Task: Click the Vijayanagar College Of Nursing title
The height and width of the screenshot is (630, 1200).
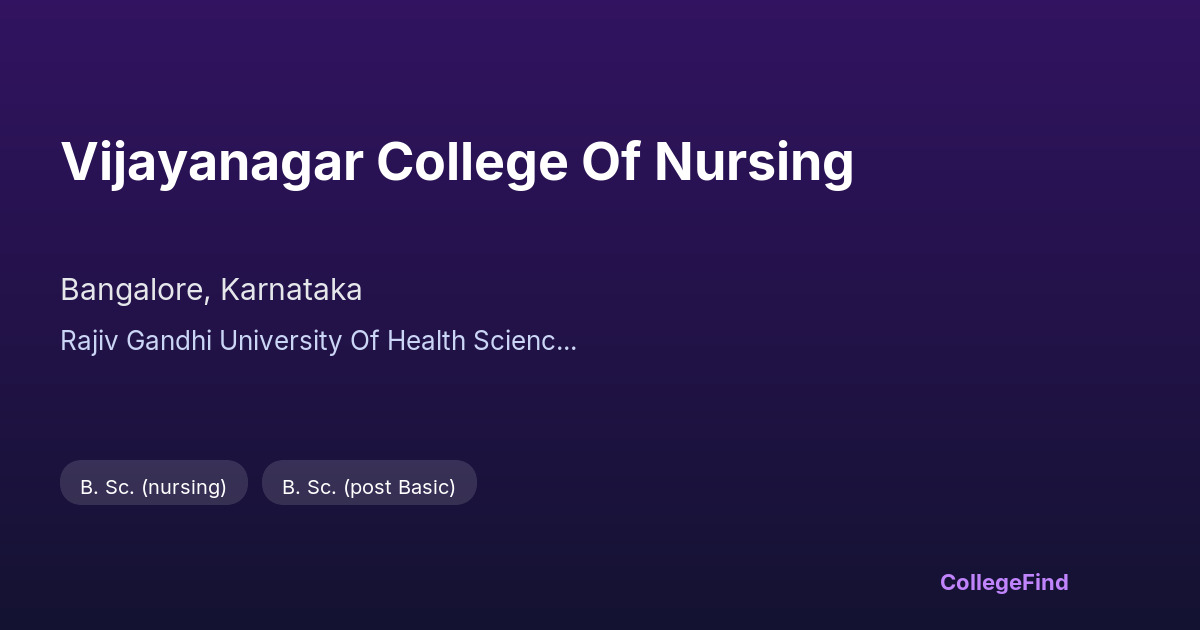Action: (457, 162)
